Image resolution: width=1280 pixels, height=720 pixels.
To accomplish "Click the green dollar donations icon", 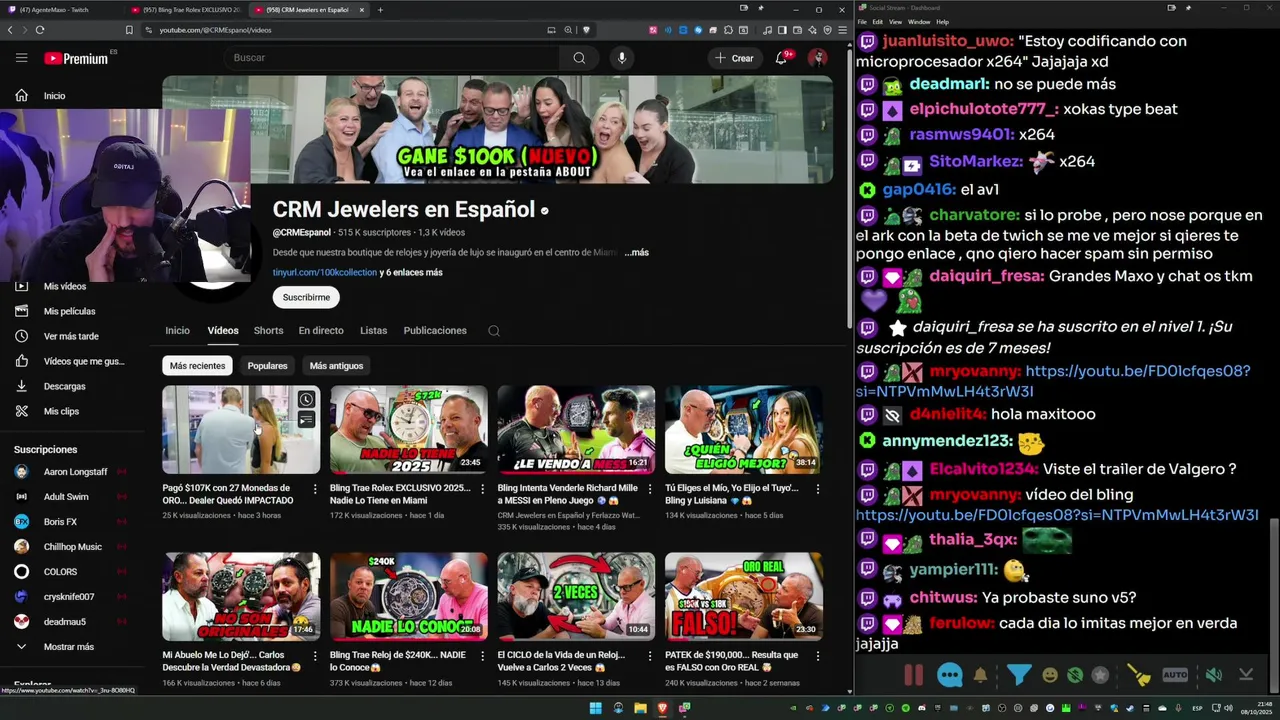I will point(1075,675).
